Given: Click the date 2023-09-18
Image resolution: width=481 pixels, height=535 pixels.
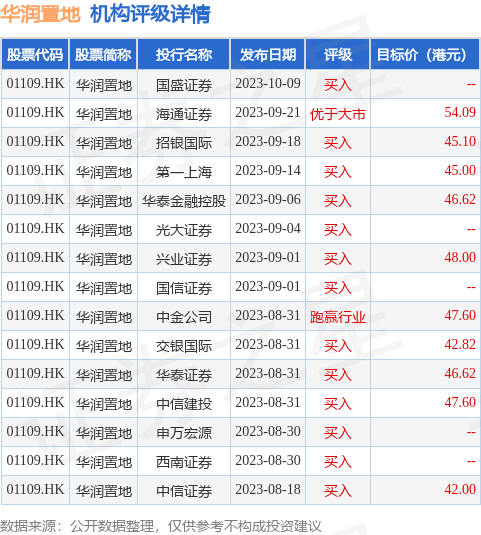Looking at the screenshot, I should pyautogui.click(x=268, y=142).
